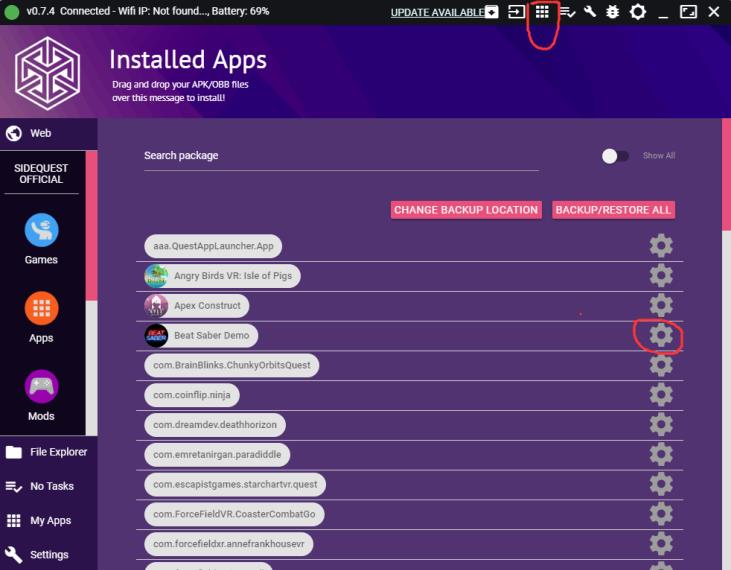Image resolution: width=731 pixels, height=570 pixels.
Task: Click CHANGE BACKUP LOCATION button
Action: [466, 210]
